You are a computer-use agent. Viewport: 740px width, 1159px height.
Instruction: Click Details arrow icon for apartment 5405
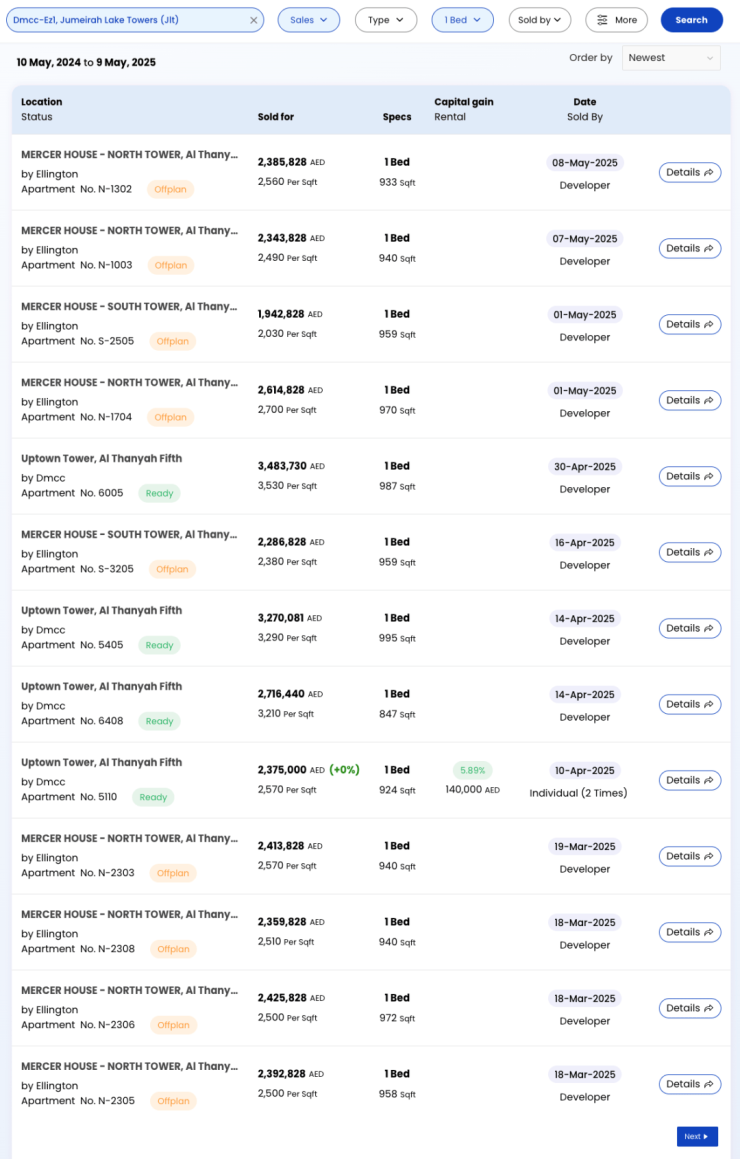click(708, 628)
